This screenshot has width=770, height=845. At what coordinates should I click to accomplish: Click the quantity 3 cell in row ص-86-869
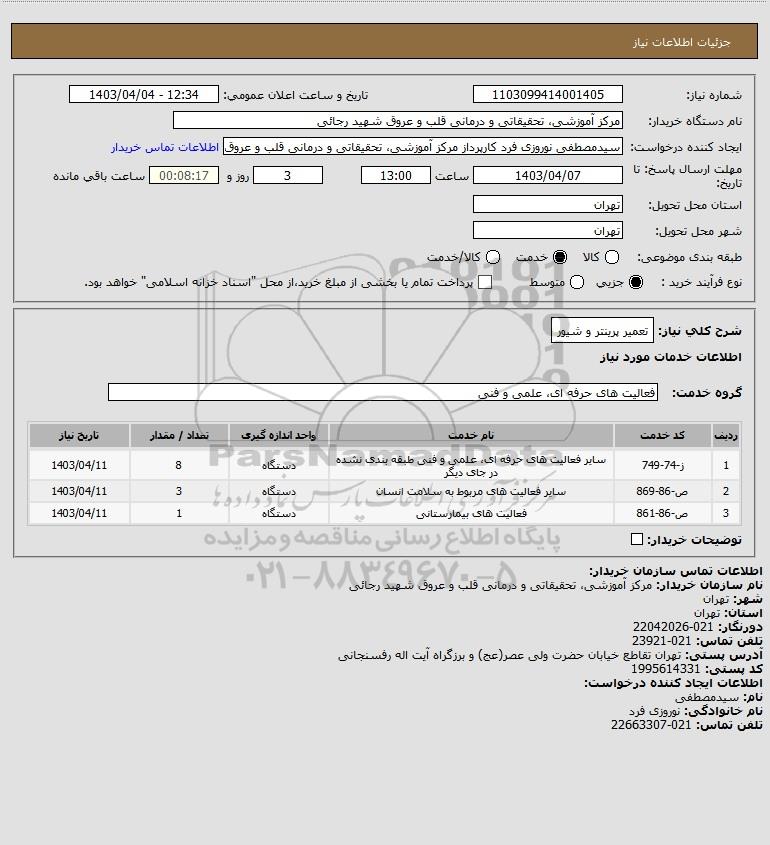click(179, 491)
